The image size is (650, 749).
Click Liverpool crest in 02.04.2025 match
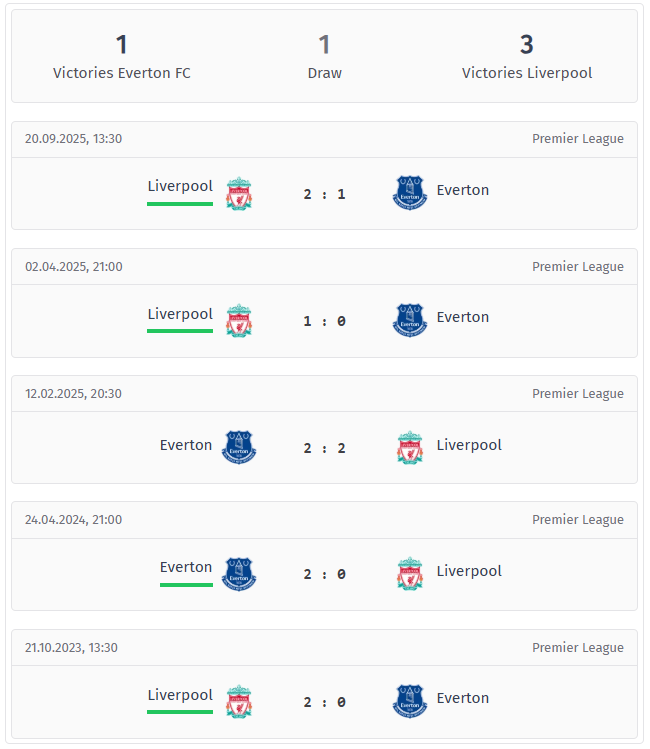tap(239, 321)
